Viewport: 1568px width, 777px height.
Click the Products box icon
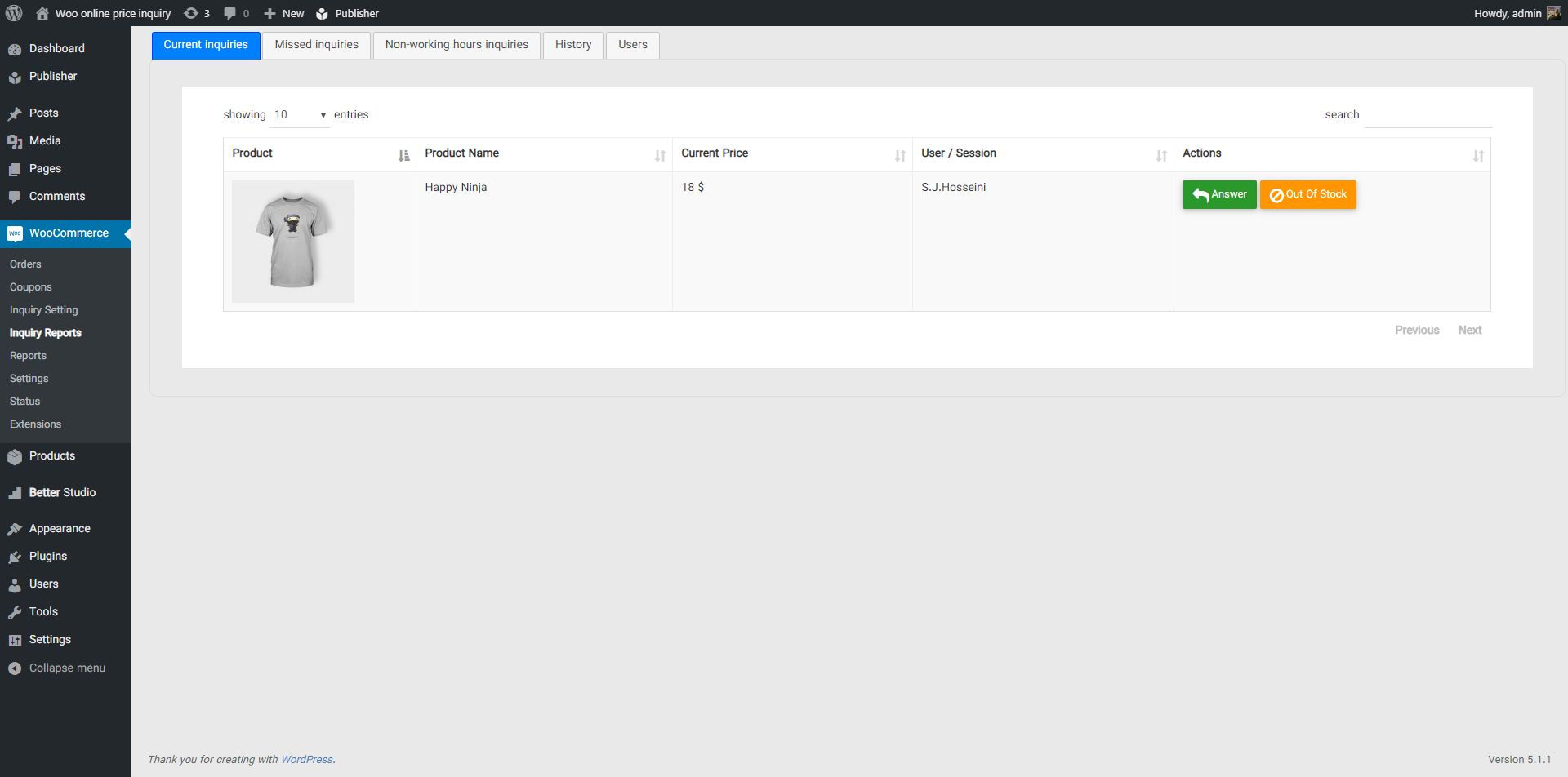tap(15, 456)
